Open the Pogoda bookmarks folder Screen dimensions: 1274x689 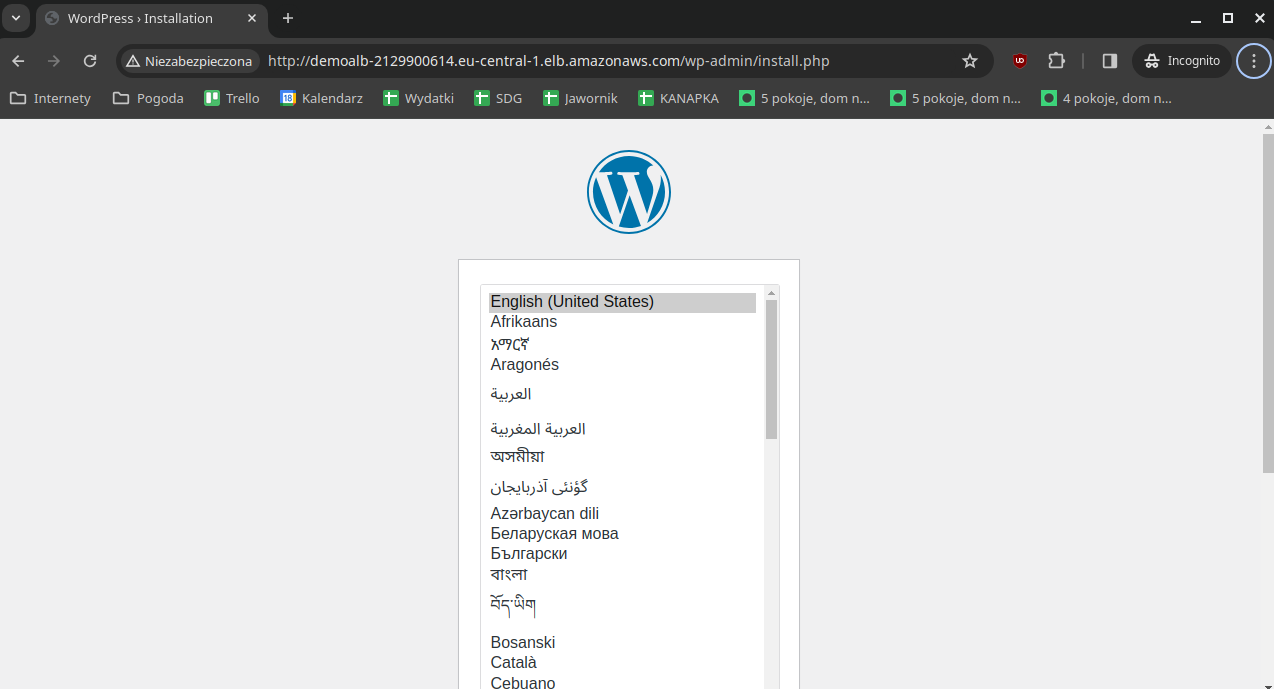[148, 98]
